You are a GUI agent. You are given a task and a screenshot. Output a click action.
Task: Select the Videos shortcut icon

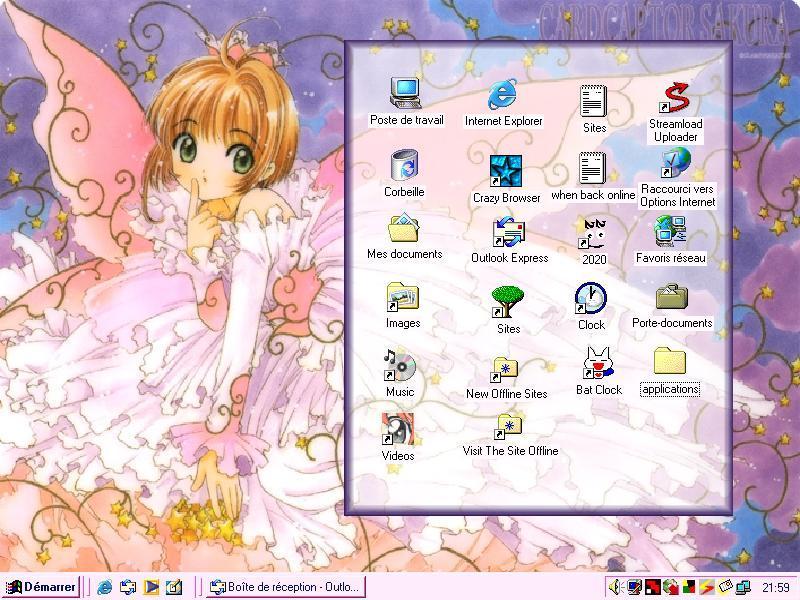coord(398,437)
